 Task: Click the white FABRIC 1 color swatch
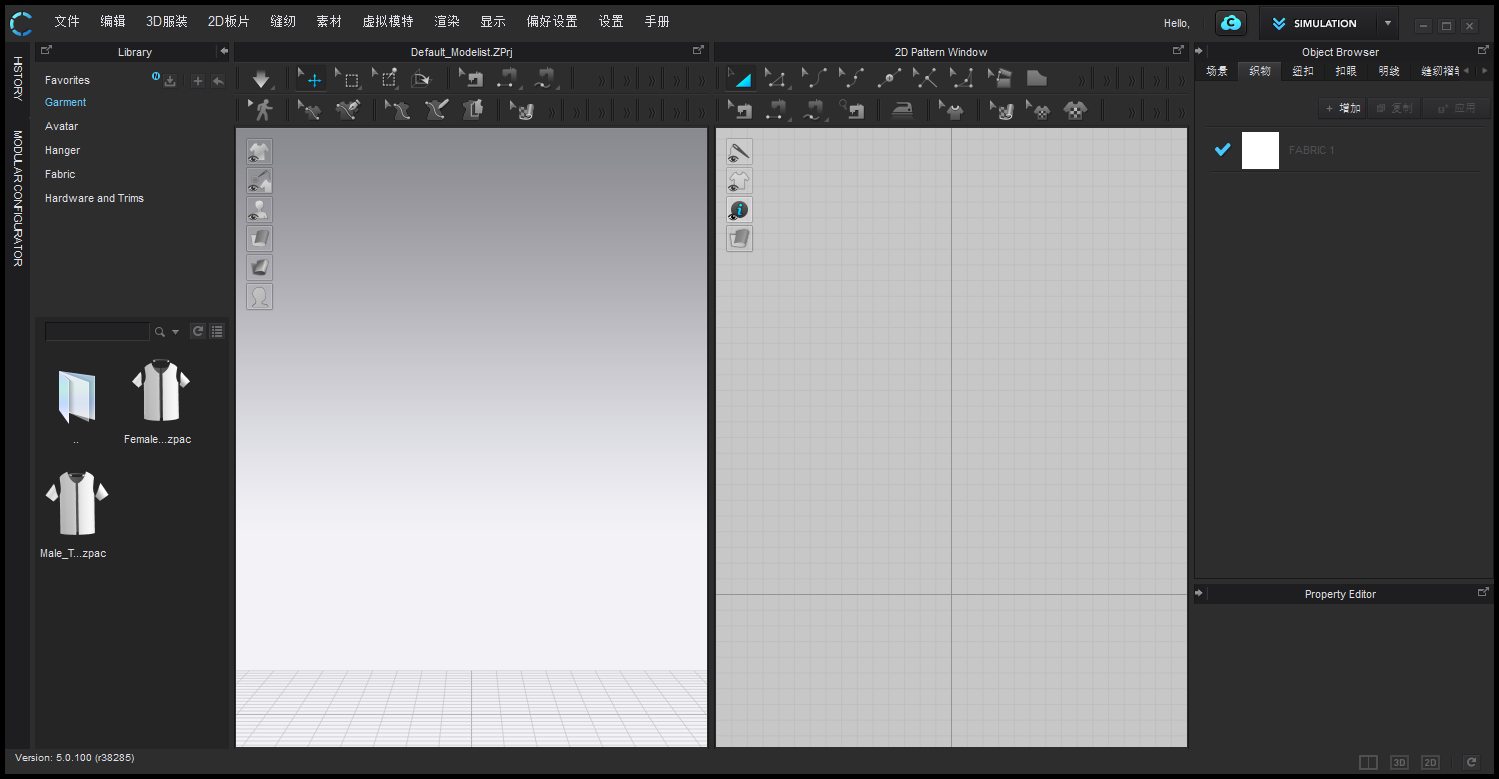tap(1260, 150)
